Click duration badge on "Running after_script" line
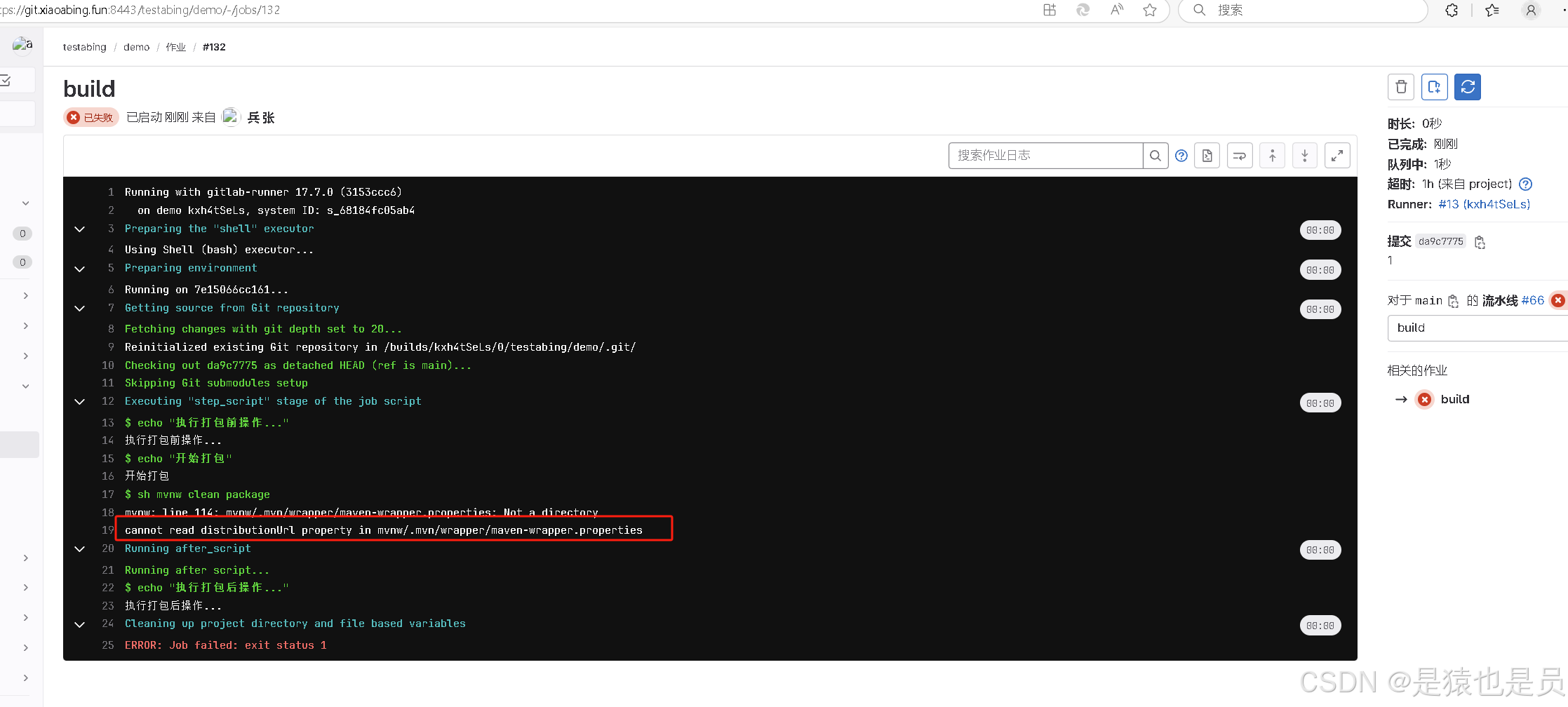 pos(1320,550)
